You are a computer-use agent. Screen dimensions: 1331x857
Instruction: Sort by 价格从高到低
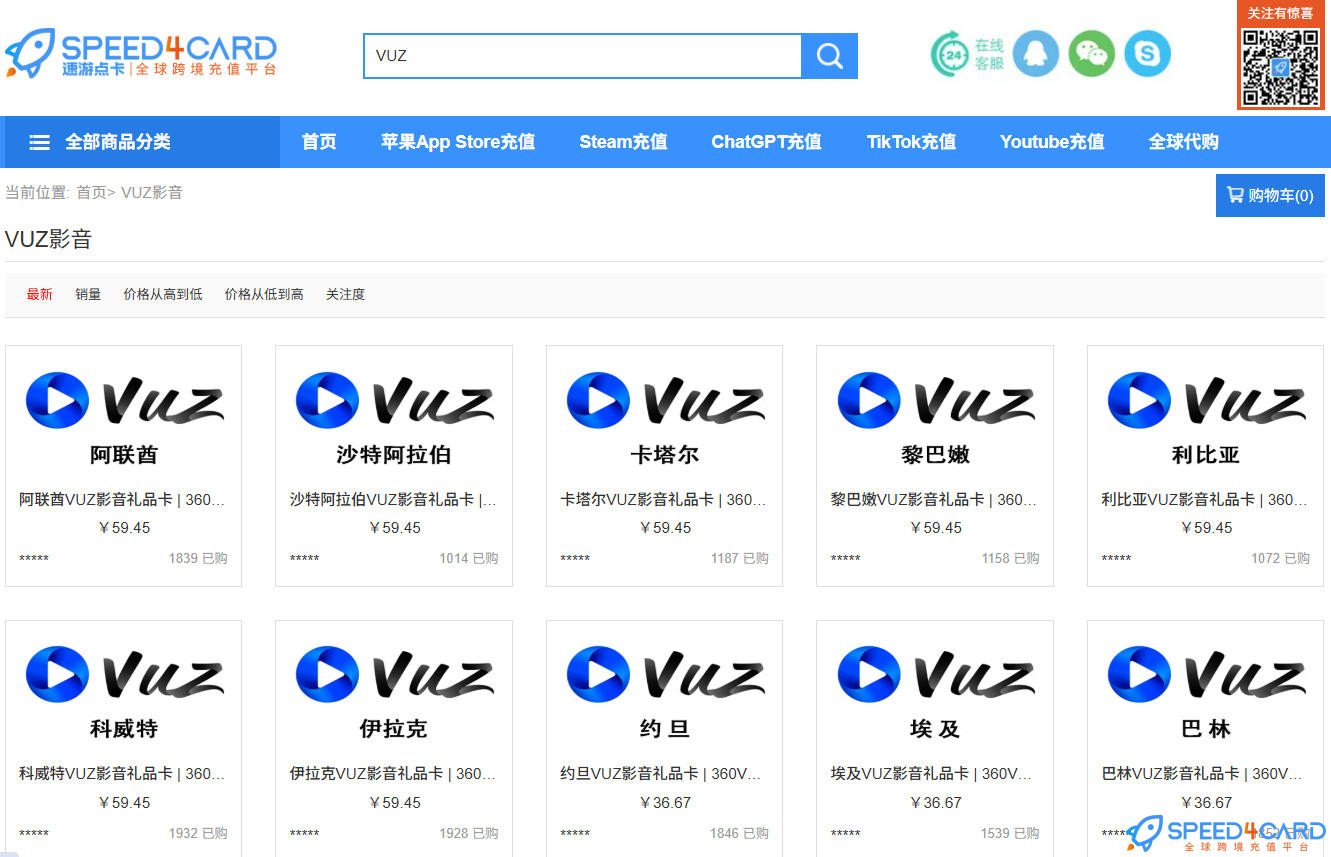pyautogui.click(x=163, y=294)
